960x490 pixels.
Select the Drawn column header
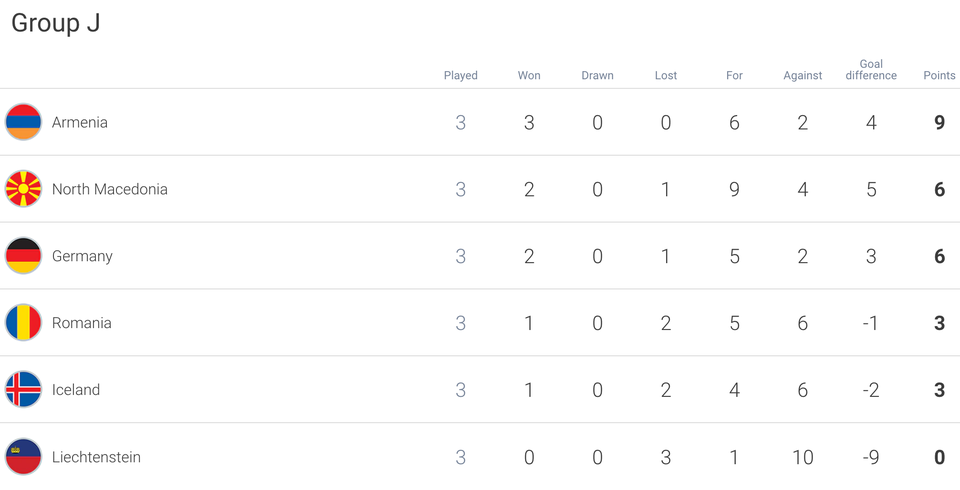[598, 75]
